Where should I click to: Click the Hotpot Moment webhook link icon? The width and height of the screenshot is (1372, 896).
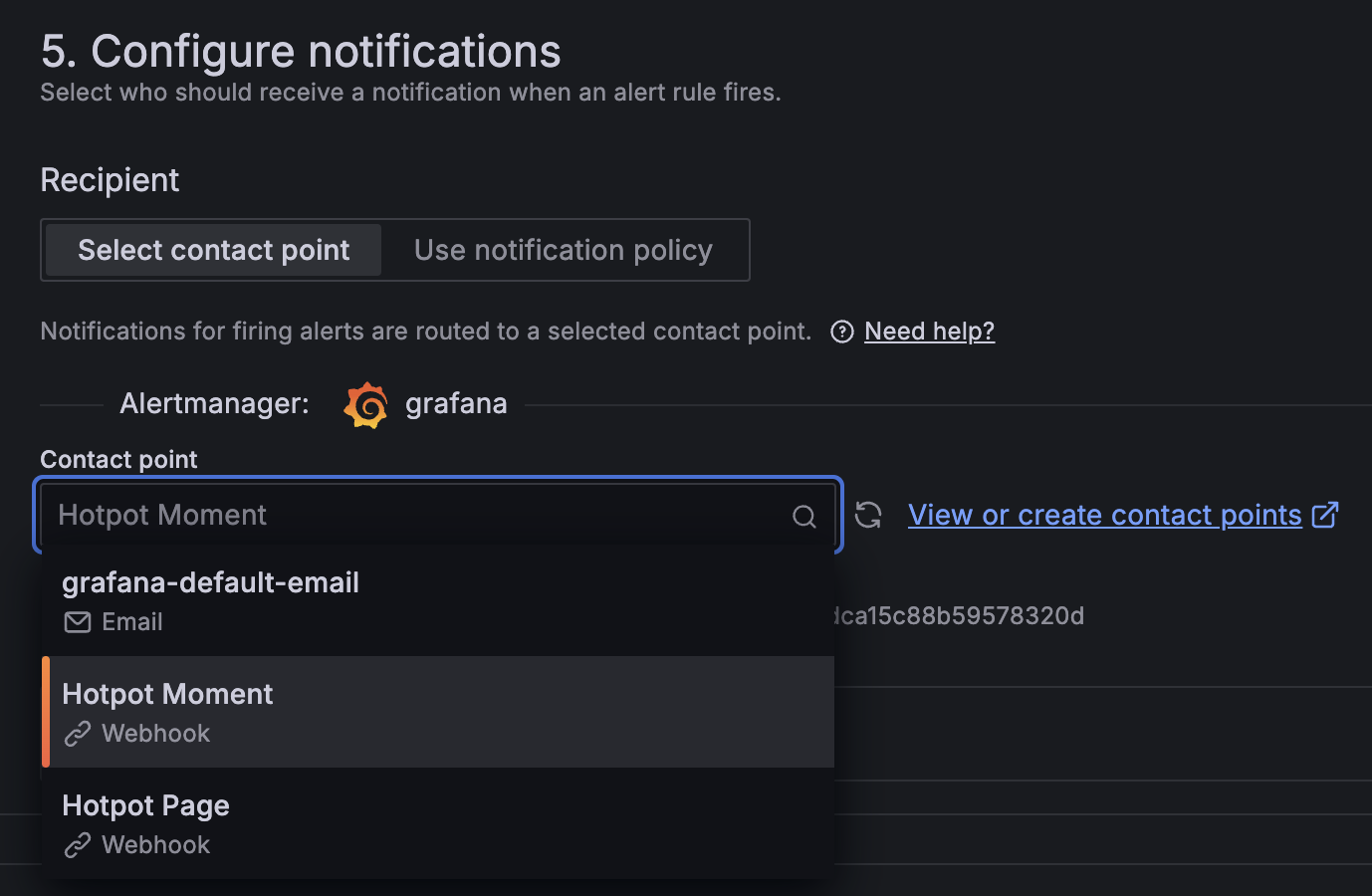(78, 734)
